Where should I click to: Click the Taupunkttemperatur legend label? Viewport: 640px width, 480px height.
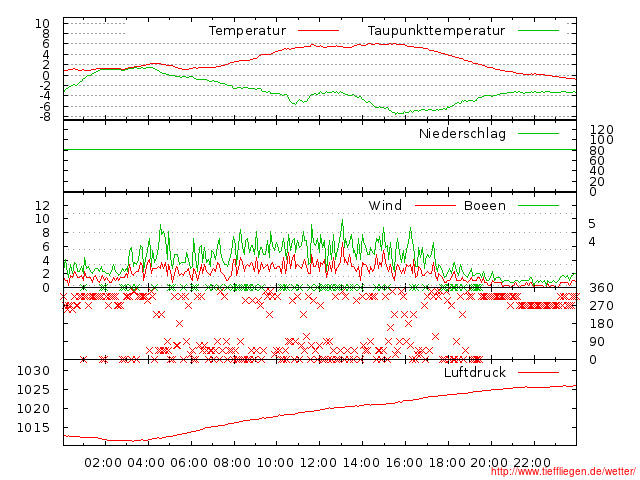436,31
